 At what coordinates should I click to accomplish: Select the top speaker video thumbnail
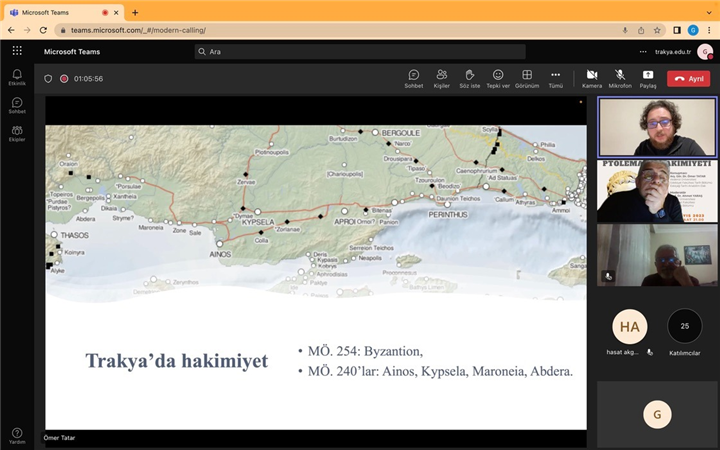657,127
